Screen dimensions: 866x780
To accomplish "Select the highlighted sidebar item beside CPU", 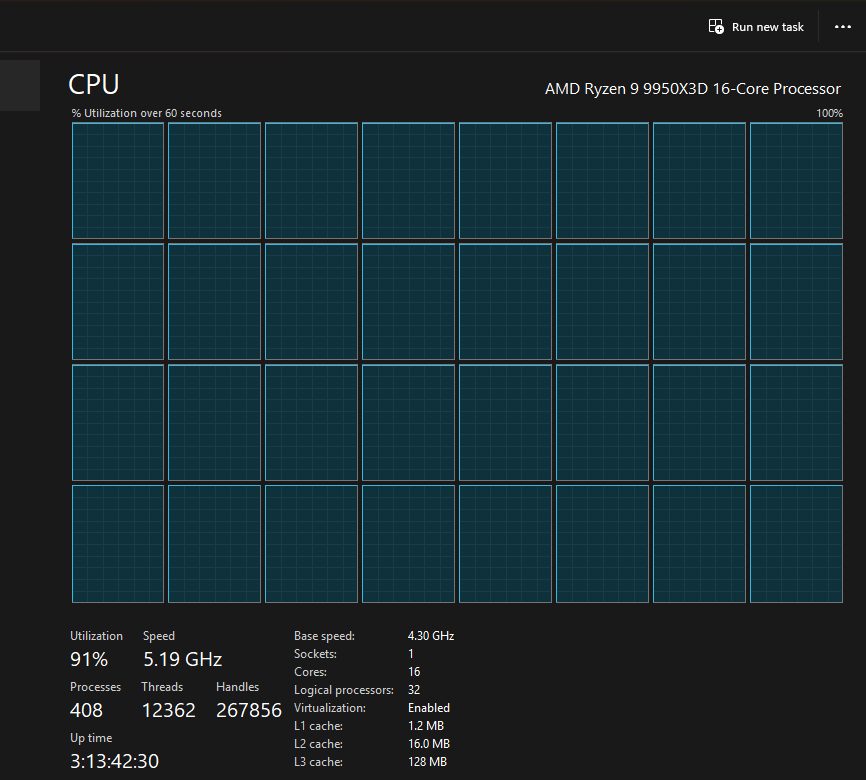I will pos(20,86).
